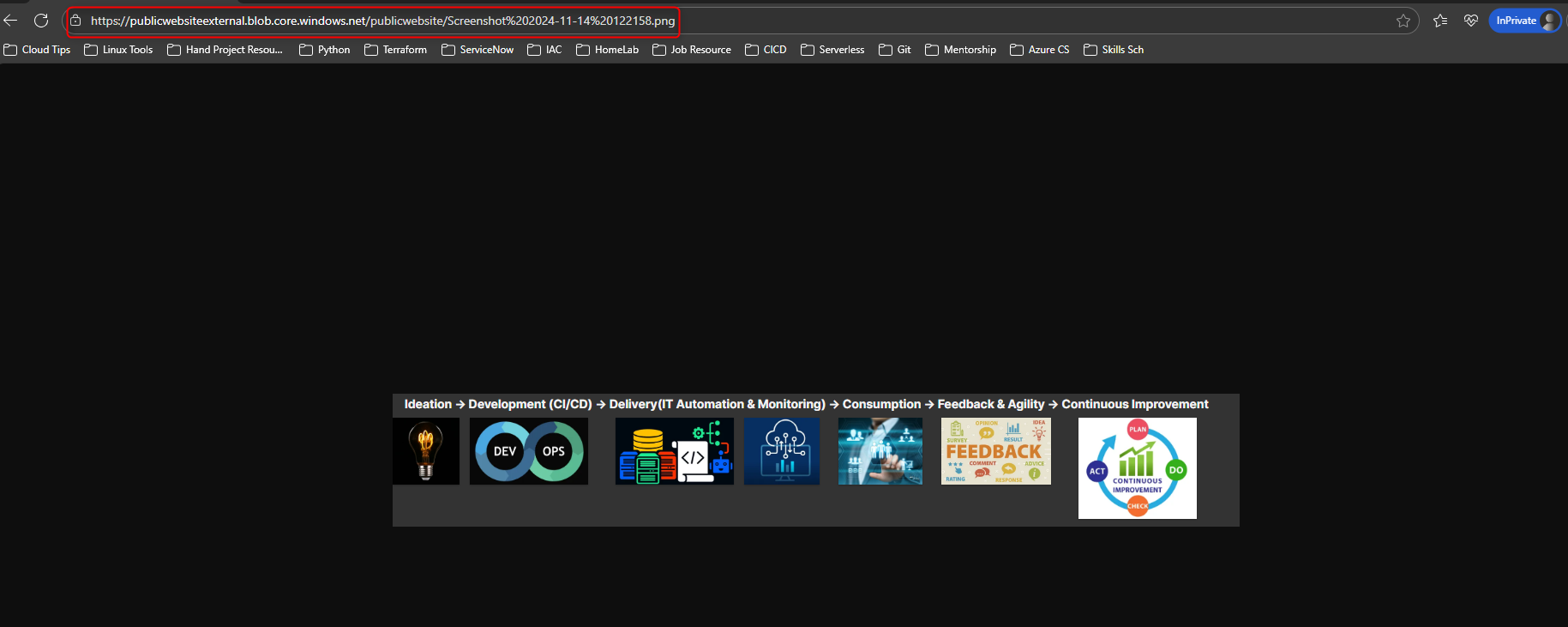Open ServiceNow bookmark folder

(478, 50)
